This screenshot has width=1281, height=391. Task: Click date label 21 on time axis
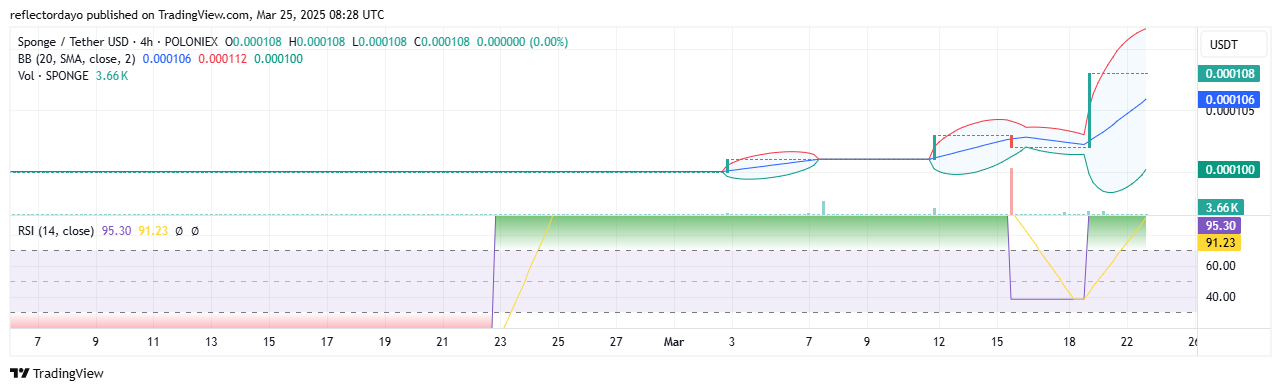pos(442,342)
